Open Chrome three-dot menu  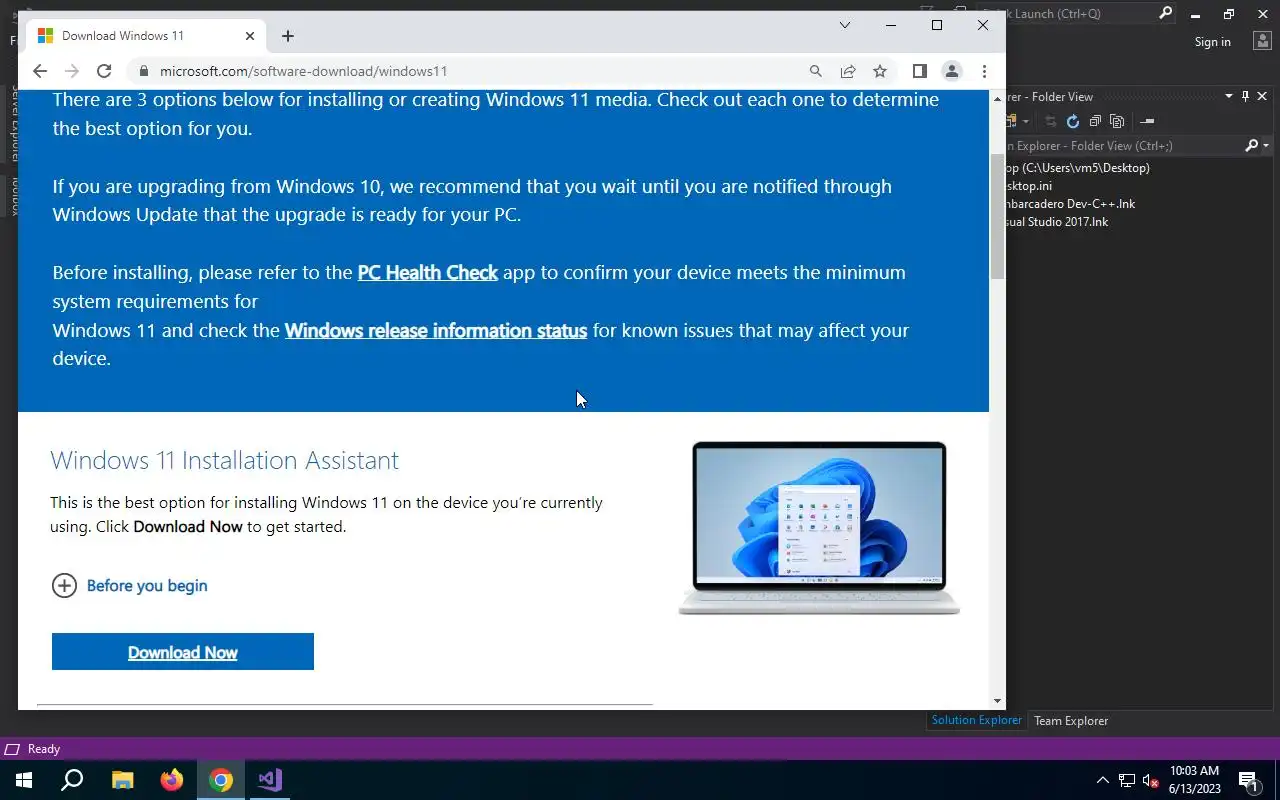point(984,71)
